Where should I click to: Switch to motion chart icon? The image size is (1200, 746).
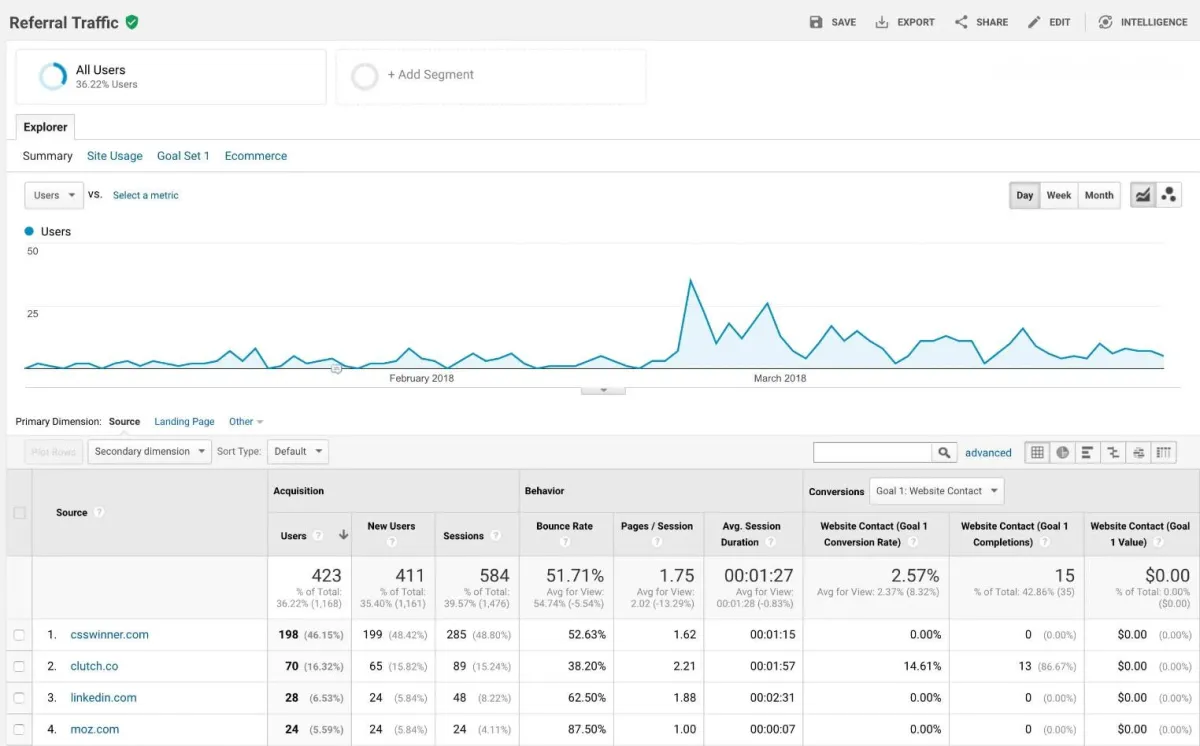tap(1169, 195)
